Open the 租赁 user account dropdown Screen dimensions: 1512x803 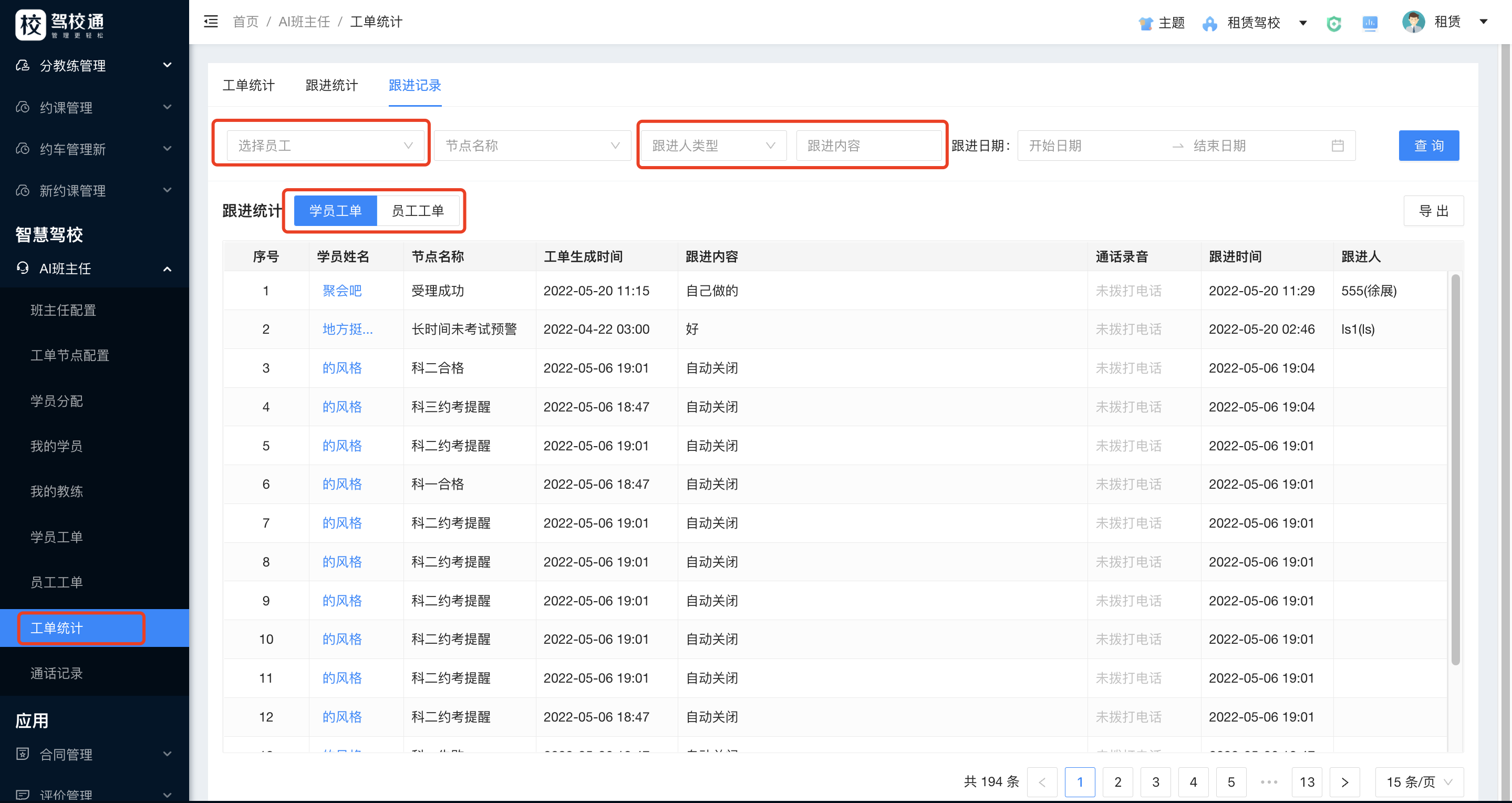1483,22
